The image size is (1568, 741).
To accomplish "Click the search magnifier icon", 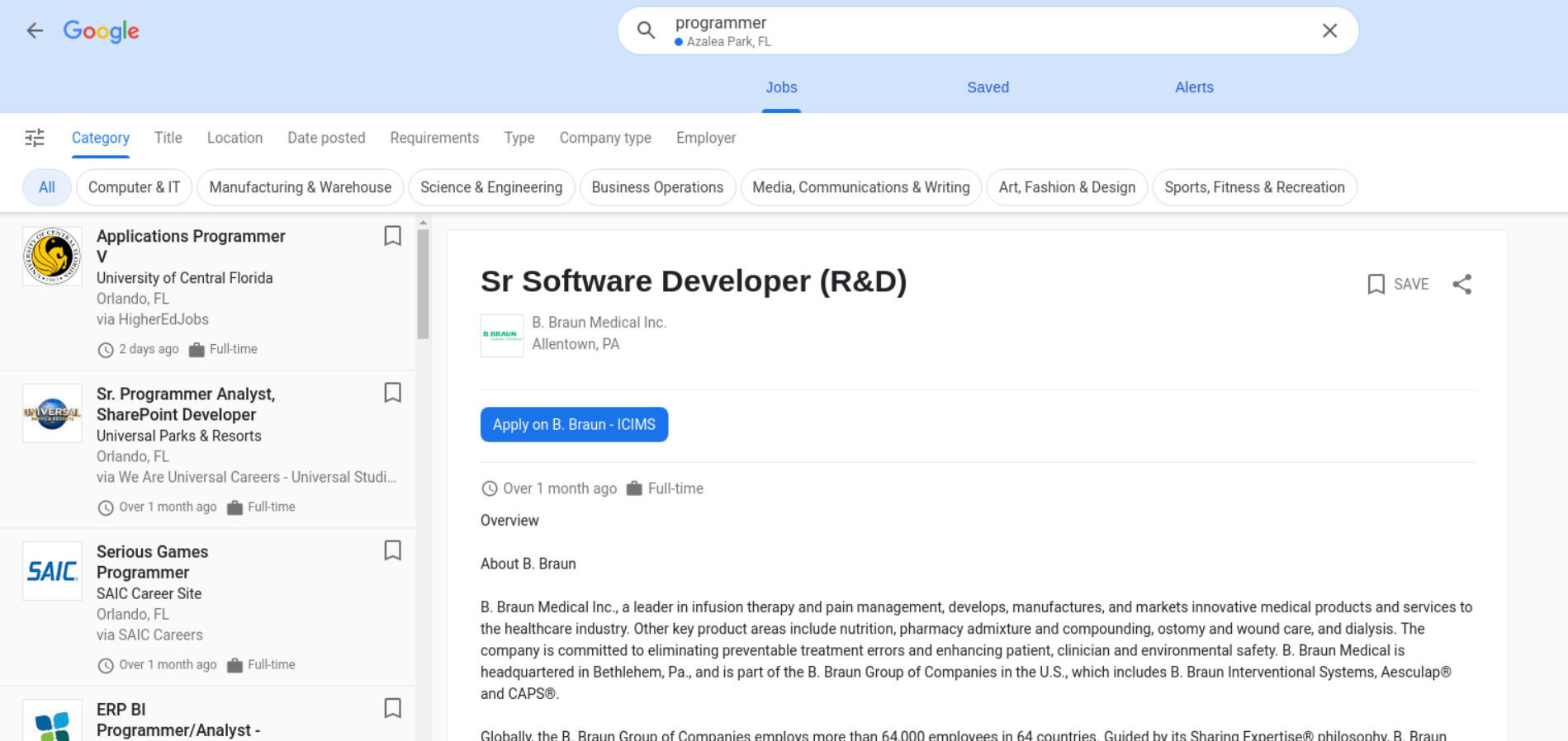I will point(646,31).
